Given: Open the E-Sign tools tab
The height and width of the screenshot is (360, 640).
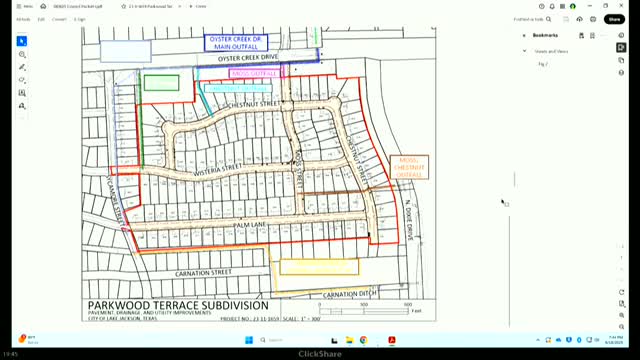Looking at the screenshot, I should 80,19.
